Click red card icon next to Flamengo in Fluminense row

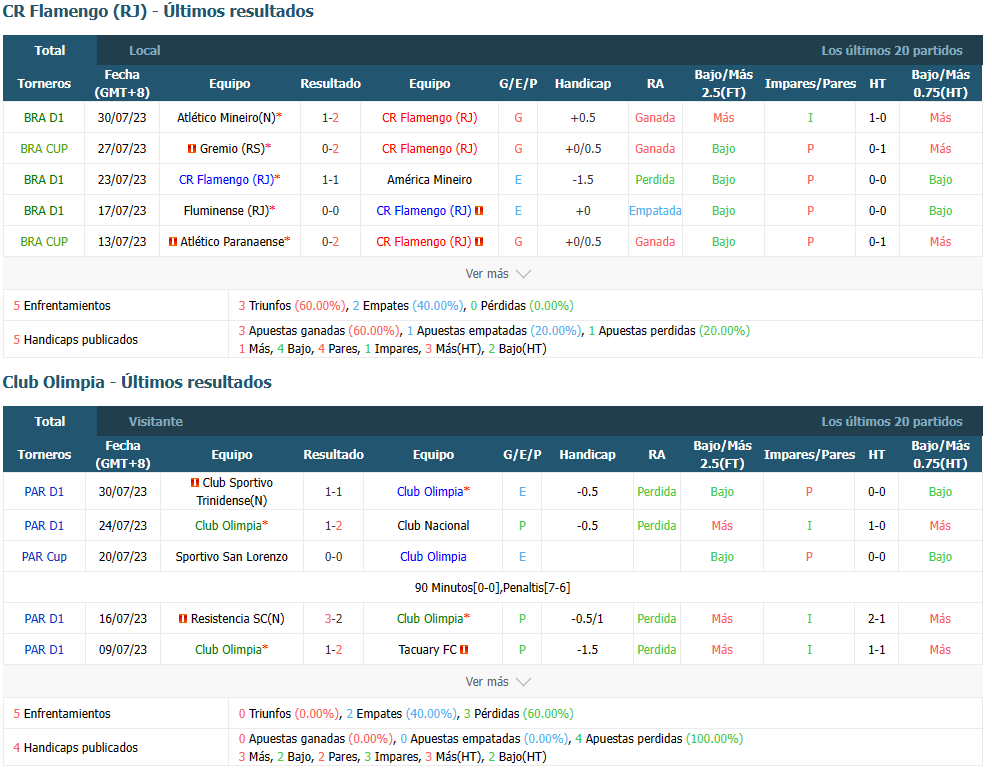(479, 211)
